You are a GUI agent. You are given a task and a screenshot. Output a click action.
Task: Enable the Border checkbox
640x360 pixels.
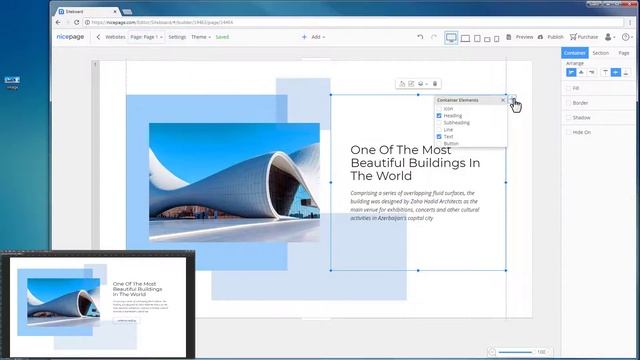[x=569, y=103]
